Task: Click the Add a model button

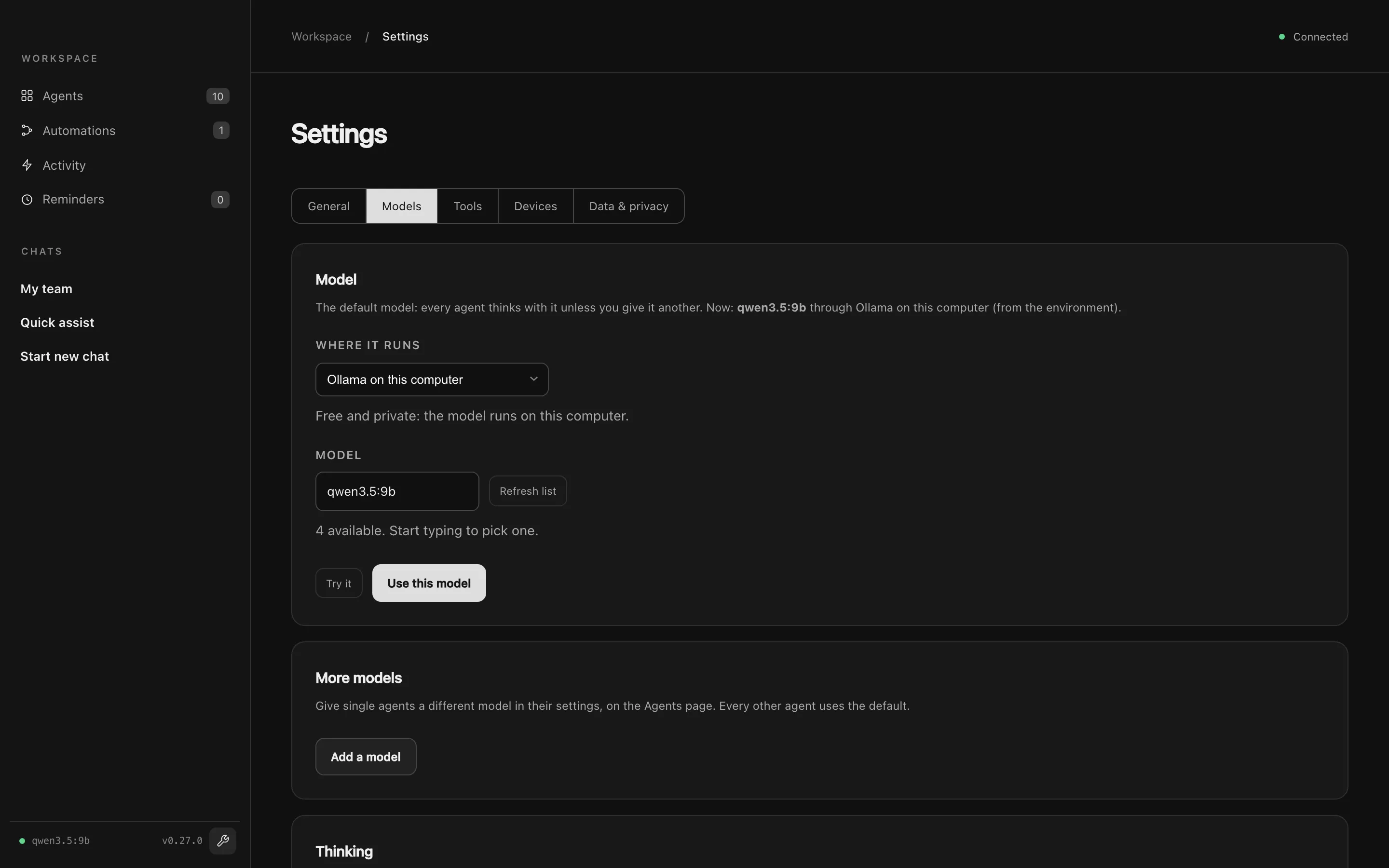Action: [366, 757]
